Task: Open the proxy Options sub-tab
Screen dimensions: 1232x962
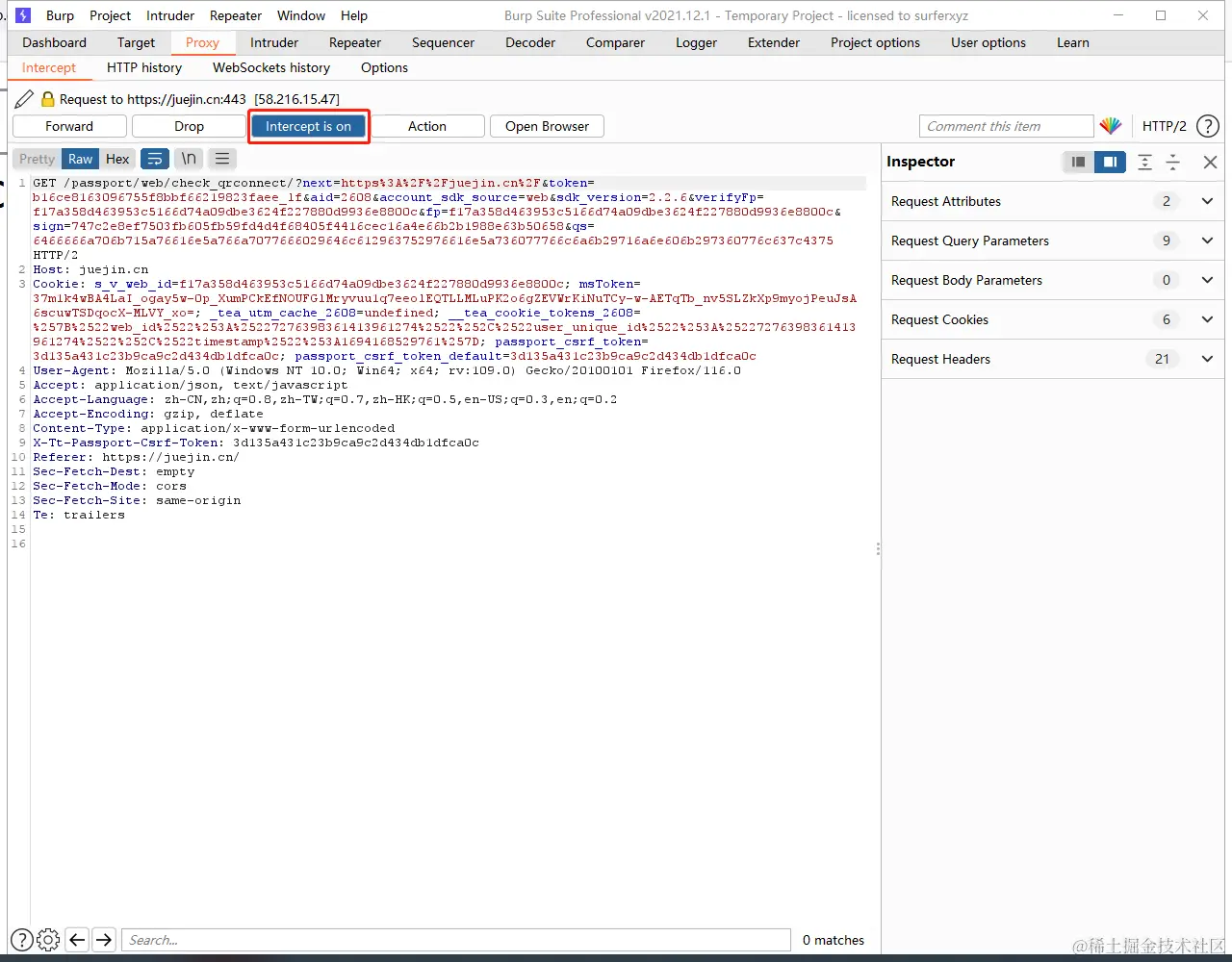Action: [x=384, y=67]
